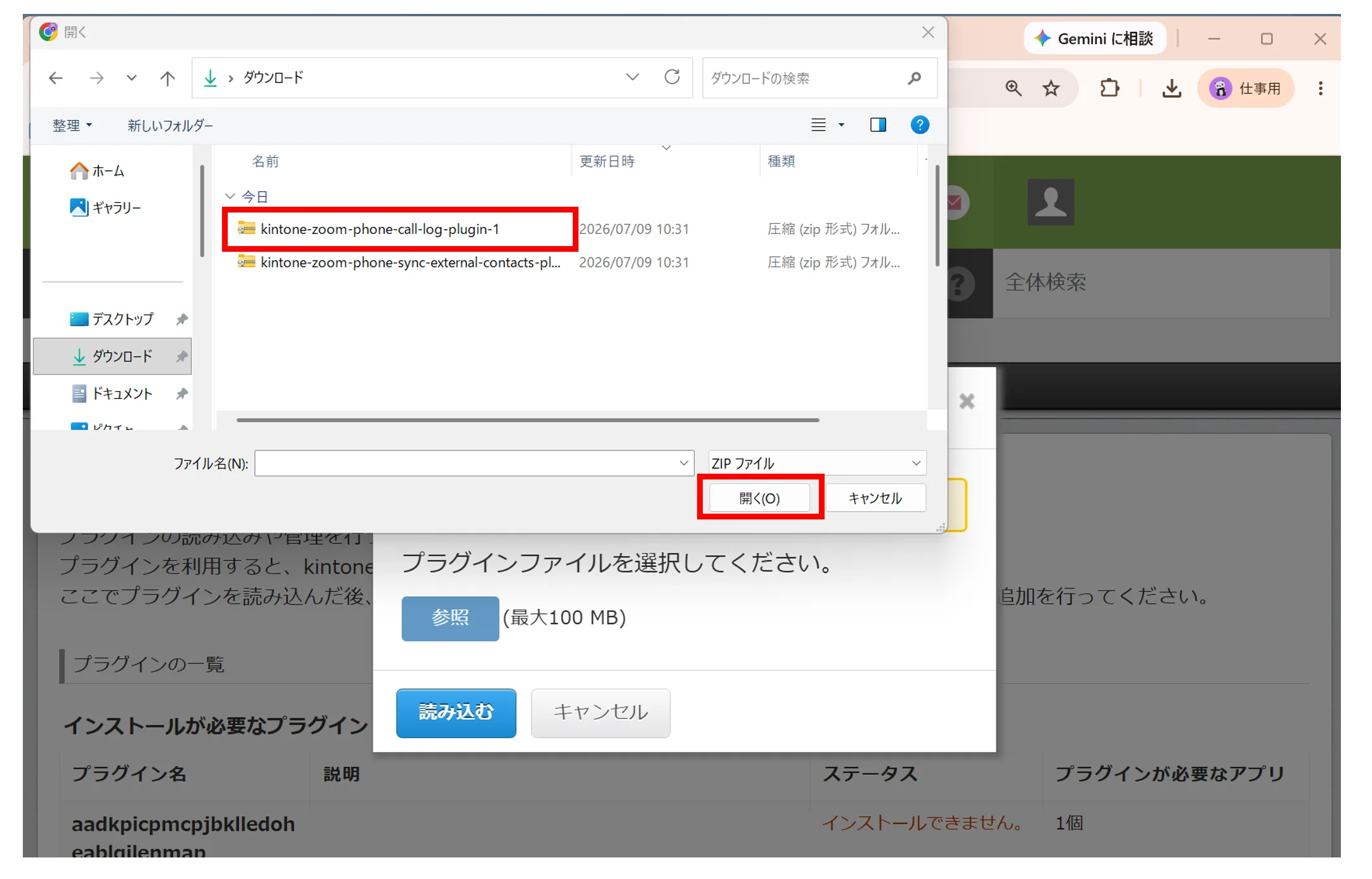
Task: Click the Chrome zoom magnifier icon
Action: (1014, 88)
